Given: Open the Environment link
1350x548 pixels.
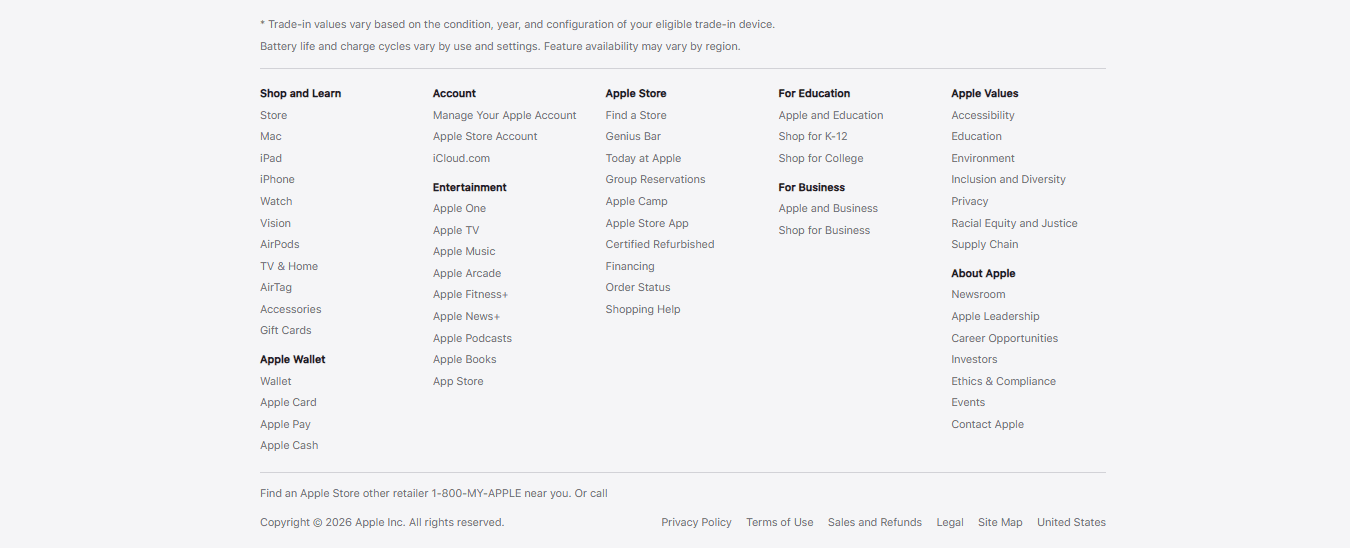Looking at the screenshot, I should coord(983,158).
